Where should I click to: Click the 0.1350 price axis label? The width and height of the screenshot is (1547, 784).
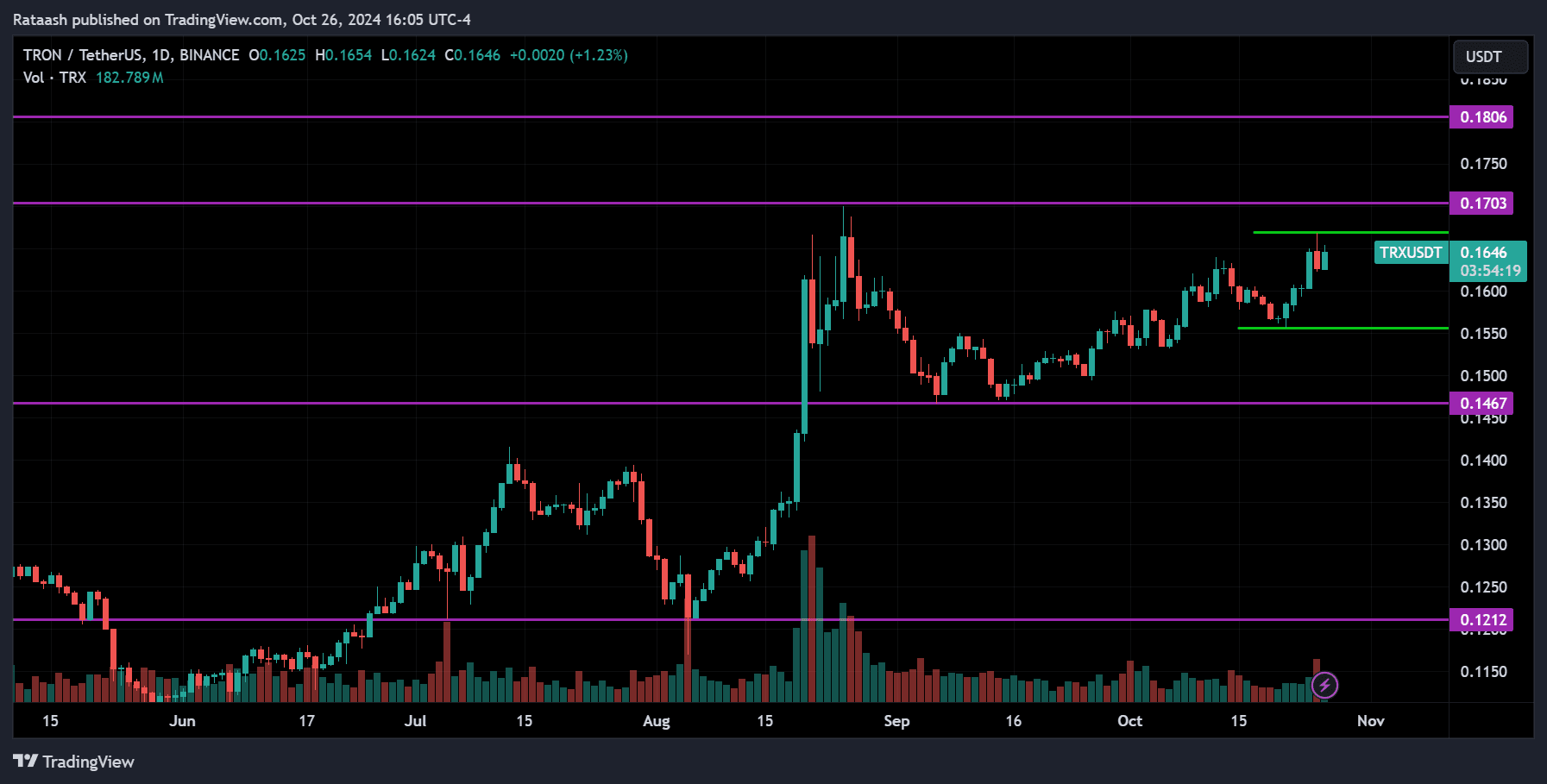tap(1483, 503)
